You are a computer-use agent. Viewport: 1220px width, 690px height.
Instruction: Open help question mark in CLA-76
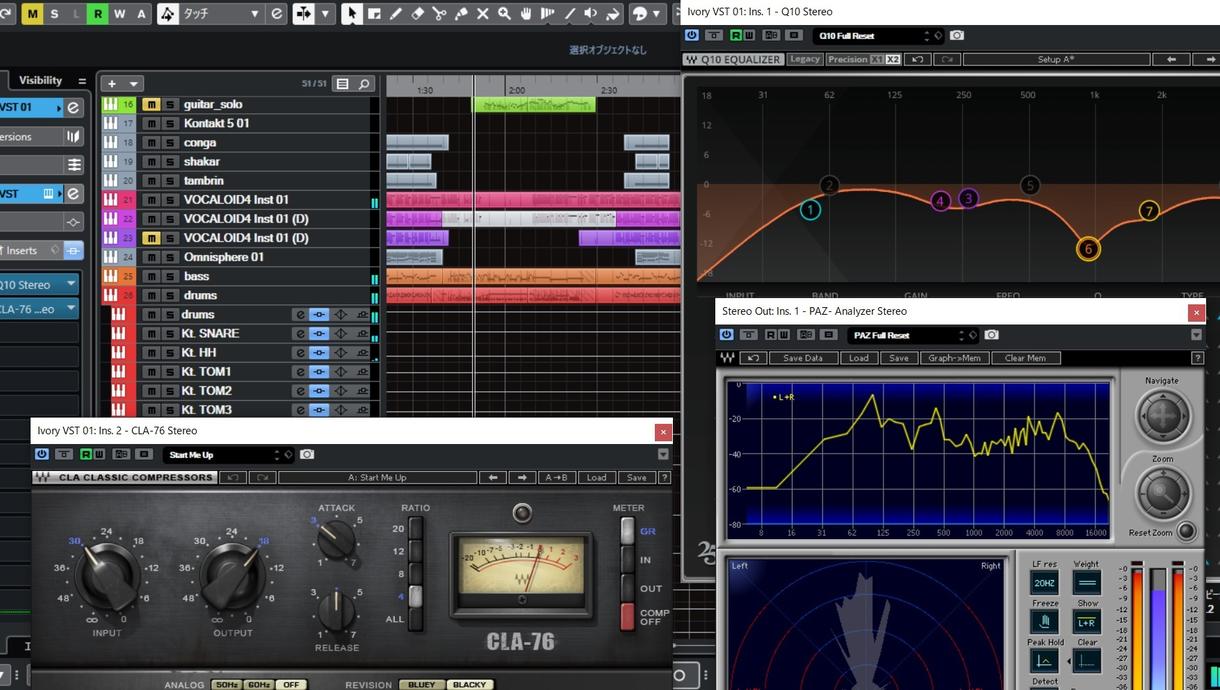(x=665, y=478)
